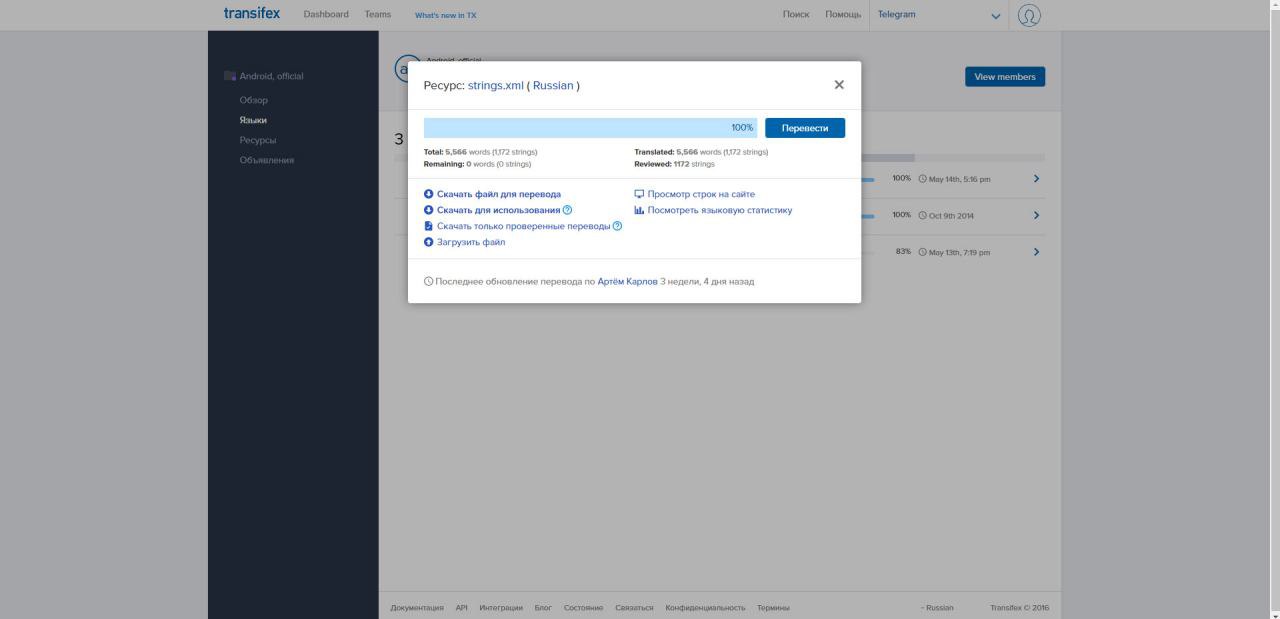Open Ресурсы in the sidebar
This screenshot has width=1280, height=619.
pos(258,140)
